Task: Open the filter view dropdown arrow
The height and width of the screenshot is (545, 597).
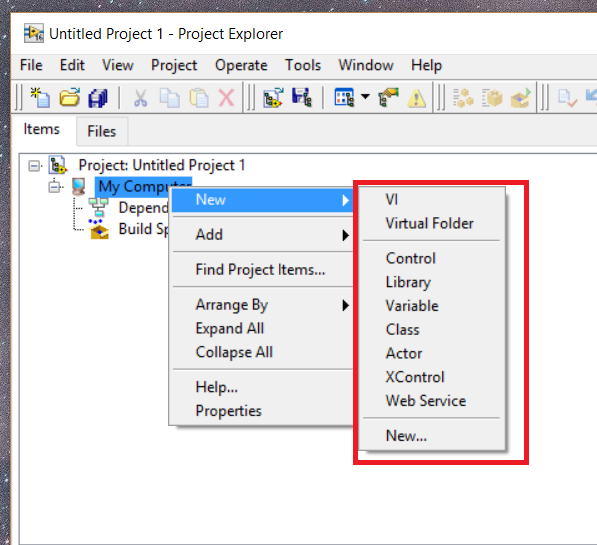Action: coord(365,96)
